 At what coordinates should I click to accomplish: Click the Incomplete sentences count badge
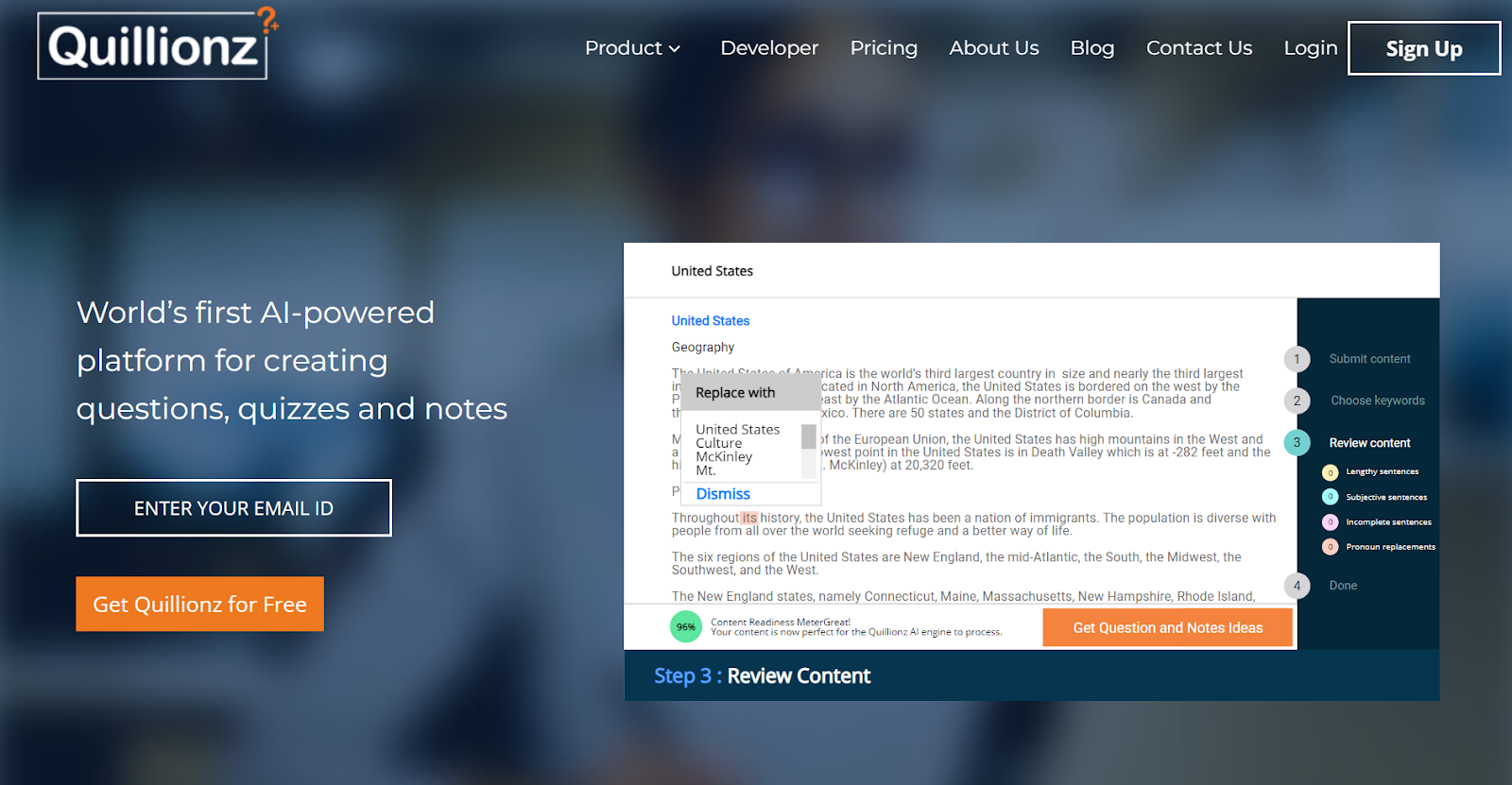point(1330,521)
